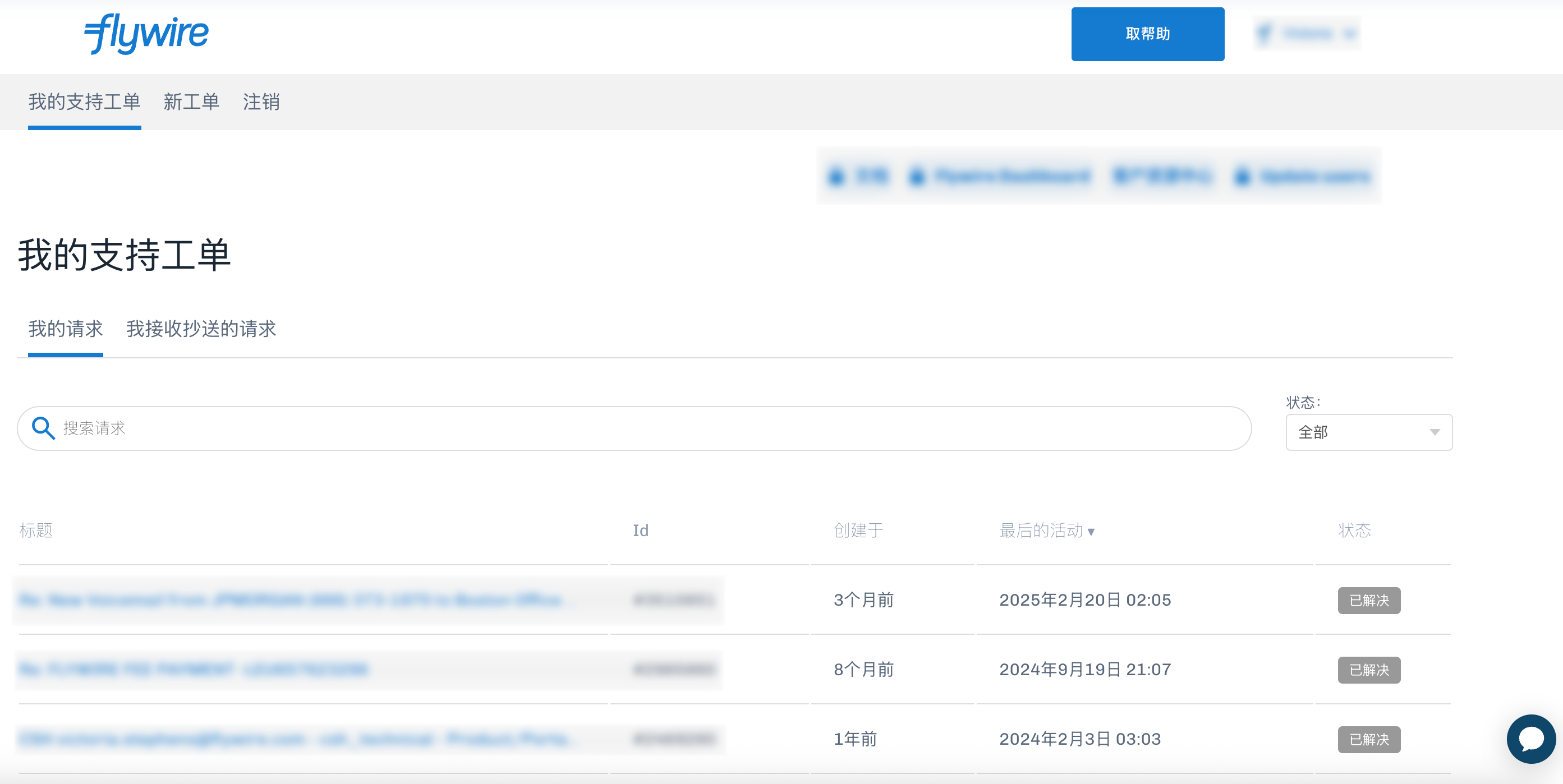This screenshot has height=784, width=1563.
Task: Click the 状态 dropdown arrow
Action: pyautogui.click(x=1435, y=432)
